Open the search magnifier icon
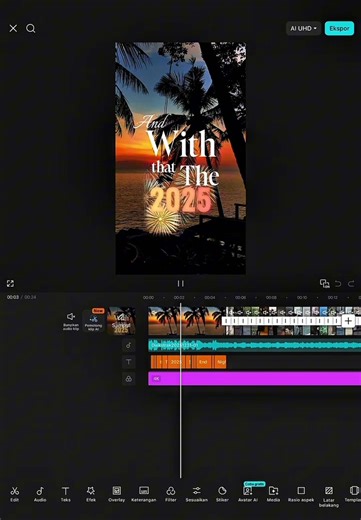This screenshot has width=361, height=520. click(31, 29)
